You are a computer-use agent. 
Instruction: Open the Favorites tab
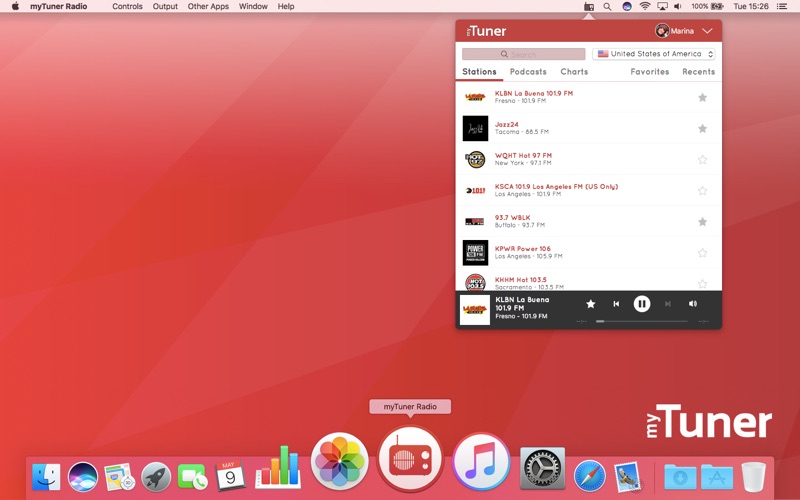tap(649, 72)
